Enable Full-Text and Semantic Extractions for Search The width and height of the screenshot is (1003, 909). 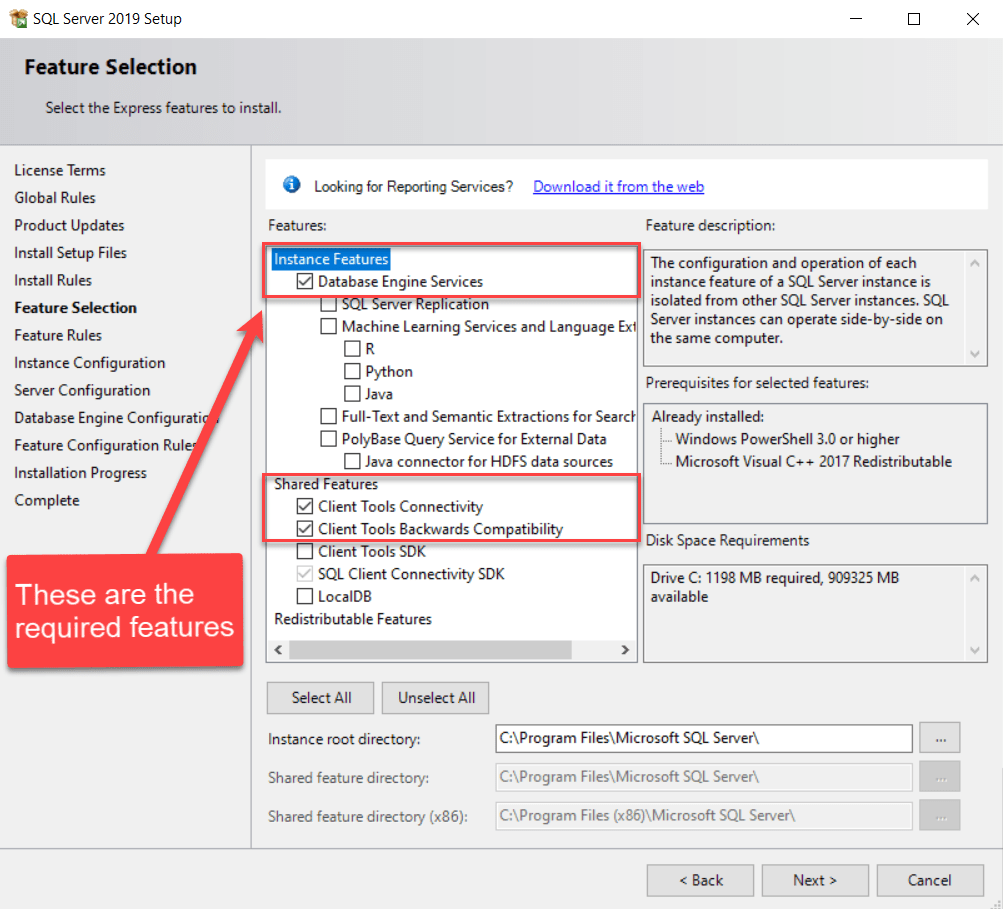[327, 416]
